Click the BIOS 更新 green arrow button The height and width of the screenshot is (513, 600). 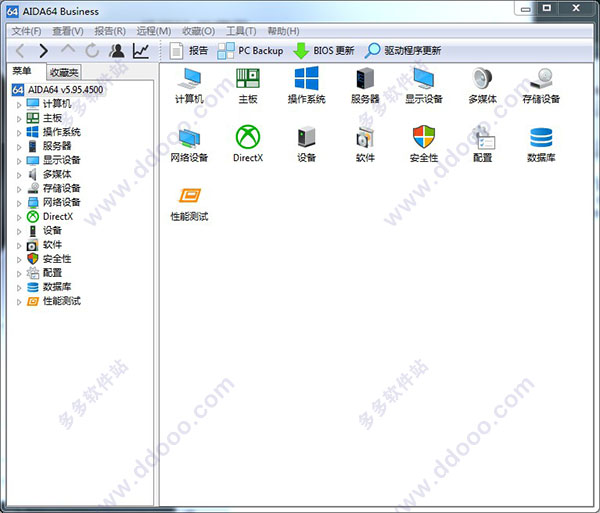point(323,50)
